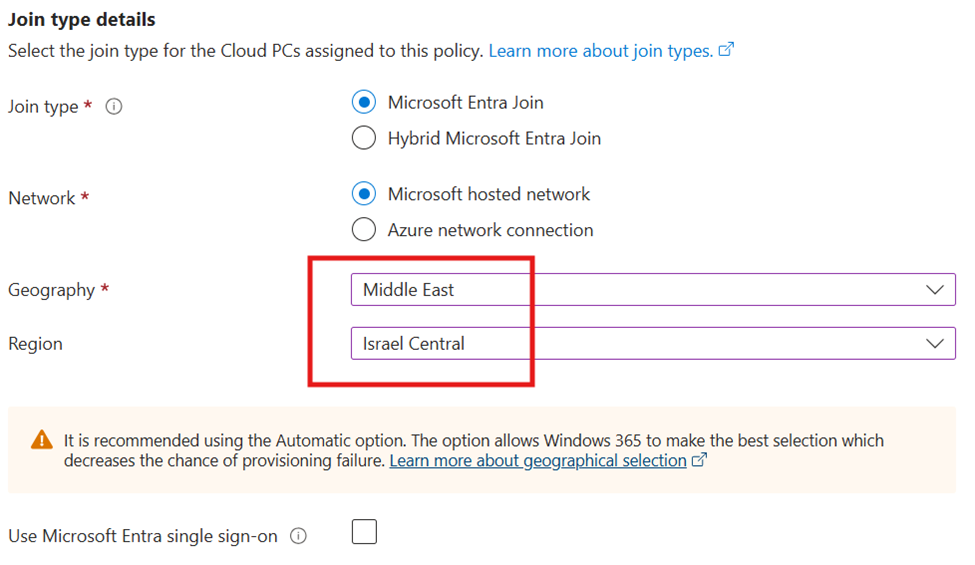Click external link icon after join types
The width and height of the screenshot is (975, 565).
pyautogui.click(x=726, y=50)
